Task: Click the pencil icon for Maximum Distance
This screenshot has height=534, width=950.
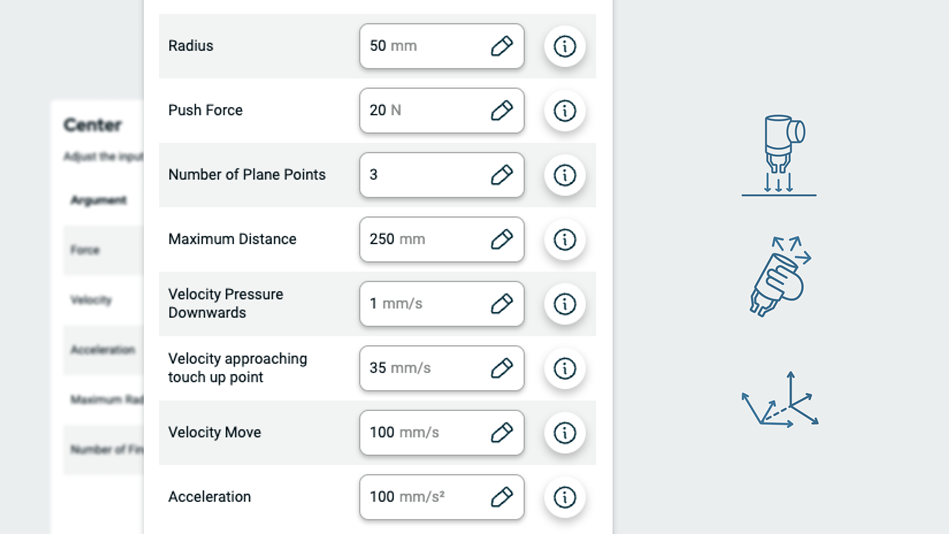Action: click(x=502, y=239)
